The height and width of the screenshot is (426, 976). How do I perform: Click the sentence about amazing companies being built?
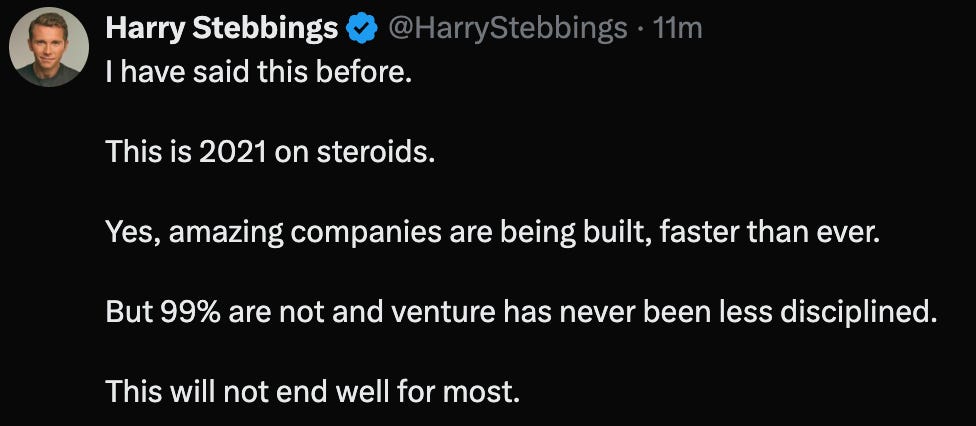pyautogui.click(x=494, y=233)
